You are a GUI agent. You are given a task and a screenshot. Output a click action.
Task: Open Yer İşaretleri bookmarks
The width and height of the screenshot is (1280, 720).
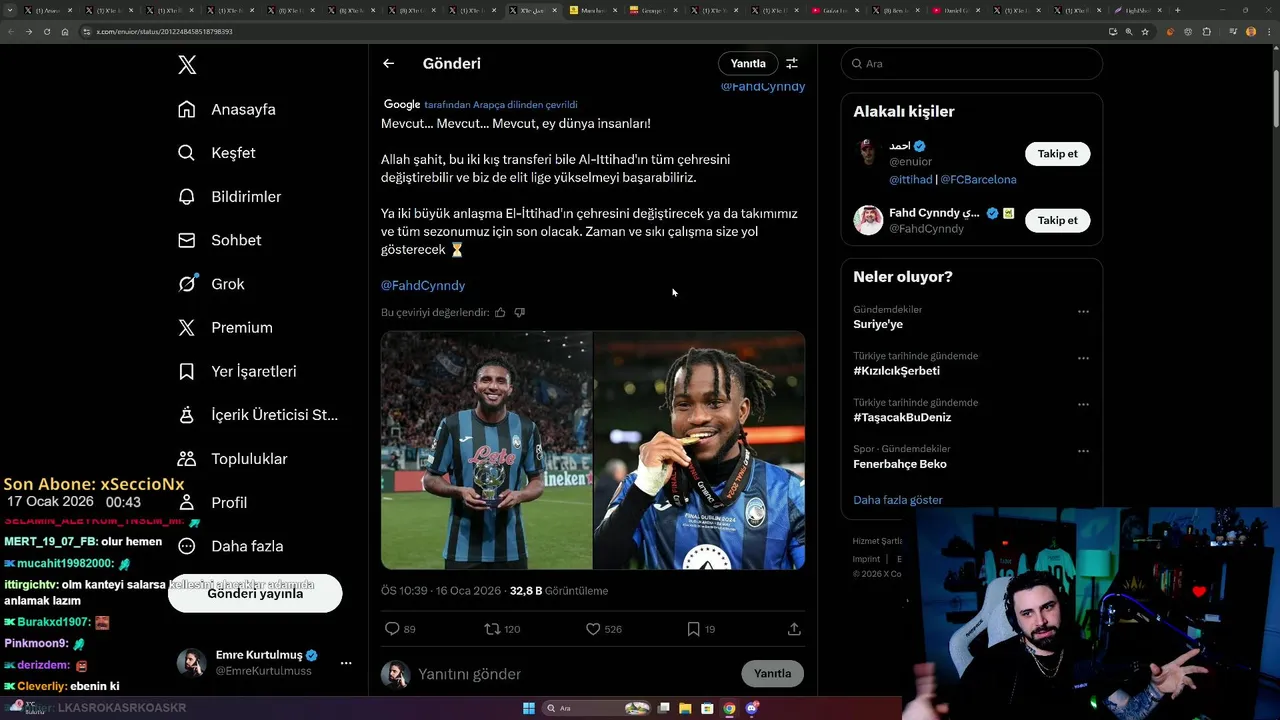click(237, 371)
